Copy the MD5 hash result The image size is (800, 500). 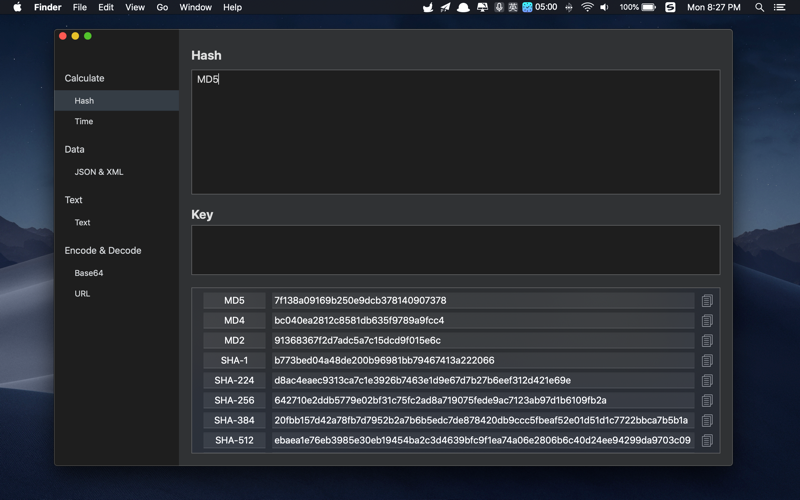click(707, 301)
